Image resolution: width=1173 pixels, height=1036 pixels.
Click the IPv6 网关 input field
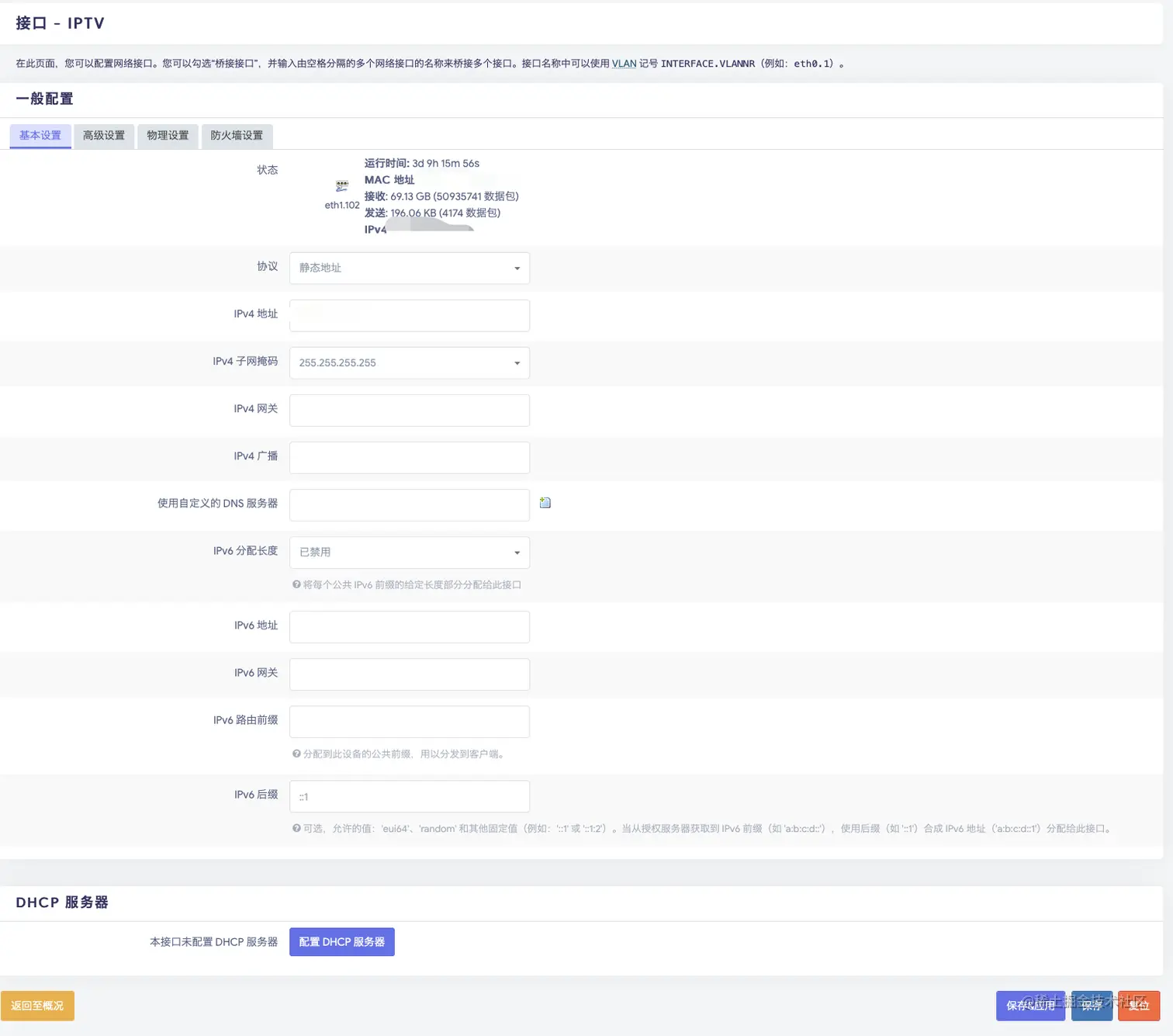click(x=410, y=674)
